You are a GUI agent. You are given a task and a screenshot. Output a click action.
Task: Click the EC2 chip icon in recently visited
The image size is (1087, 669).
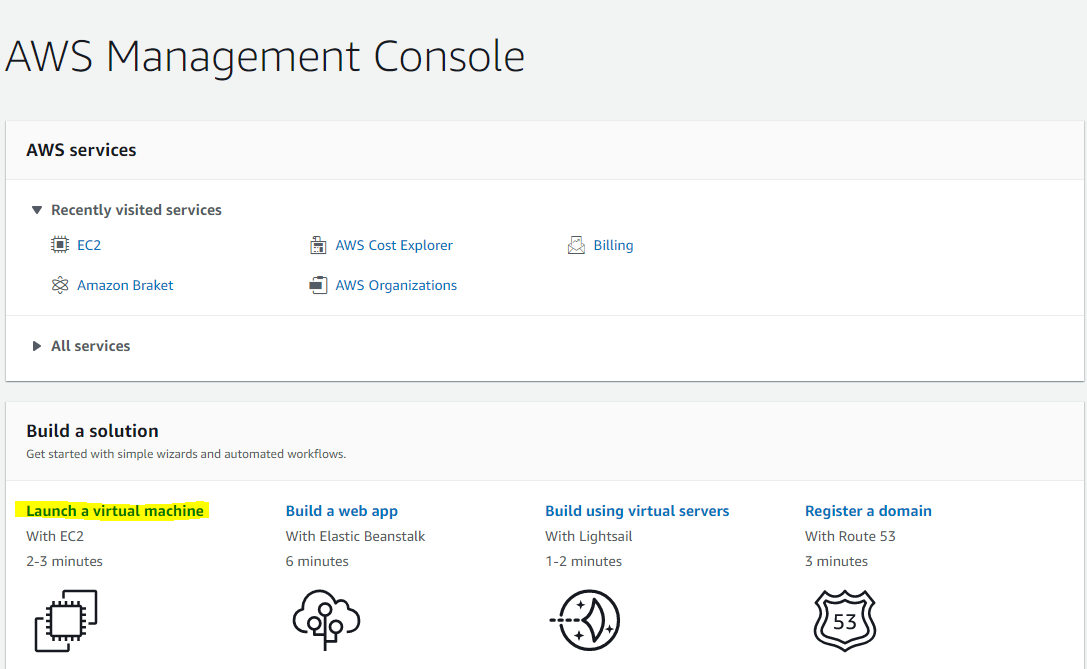tap(60, 245)
